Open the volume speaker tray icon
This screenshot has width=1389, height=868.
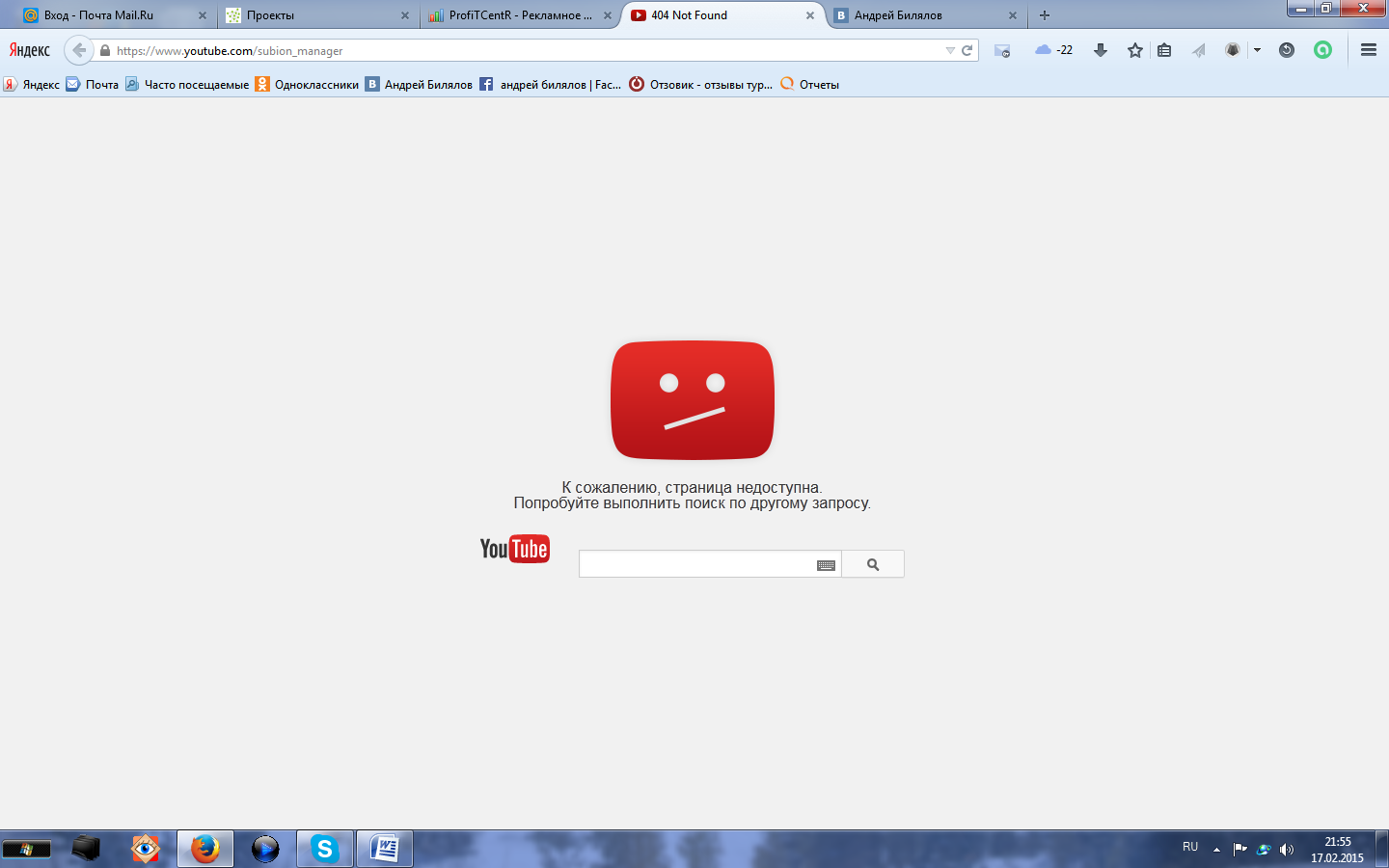[1287, 850]
